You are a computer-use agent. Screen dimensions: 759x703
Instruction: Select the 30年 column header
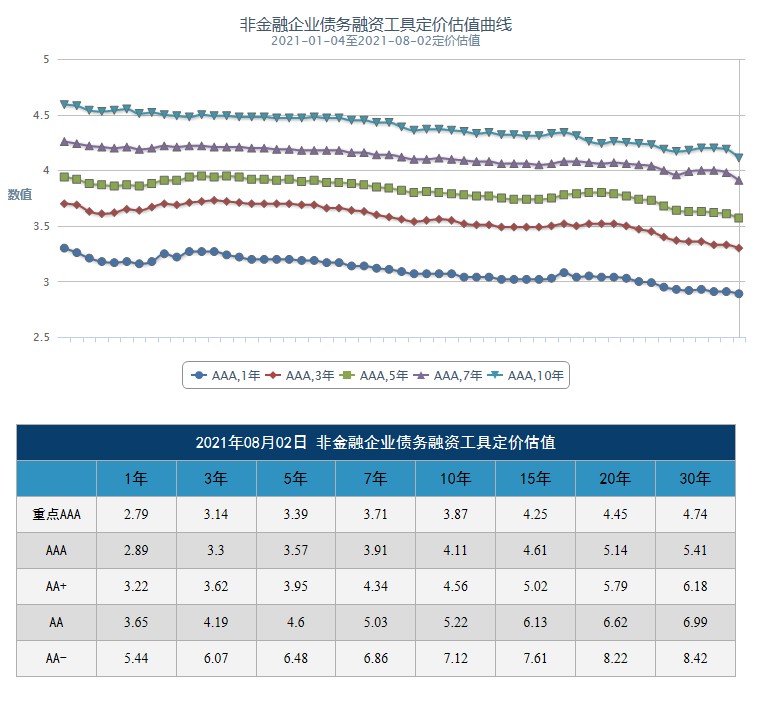pos(695,479)
